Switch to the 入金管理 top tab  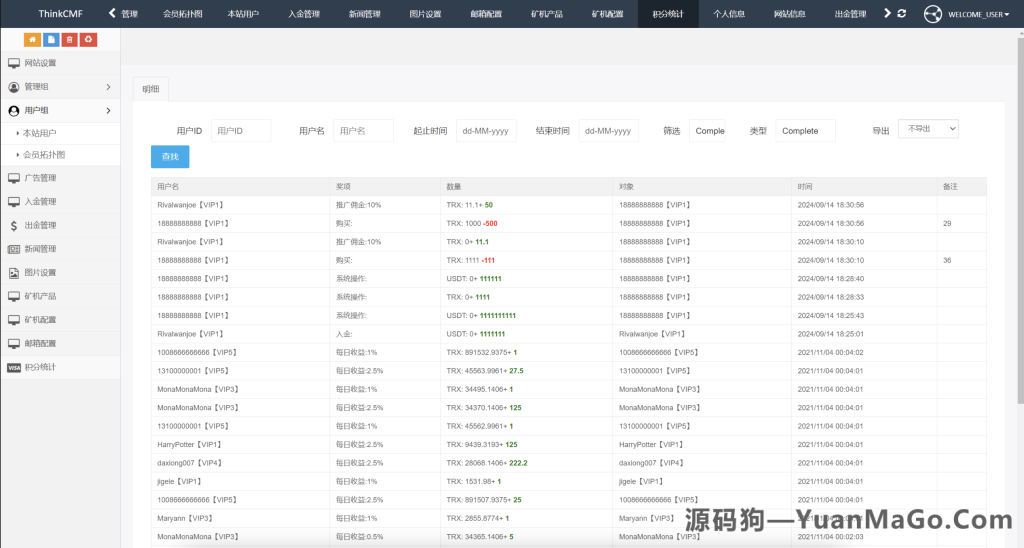pos(304,14)
